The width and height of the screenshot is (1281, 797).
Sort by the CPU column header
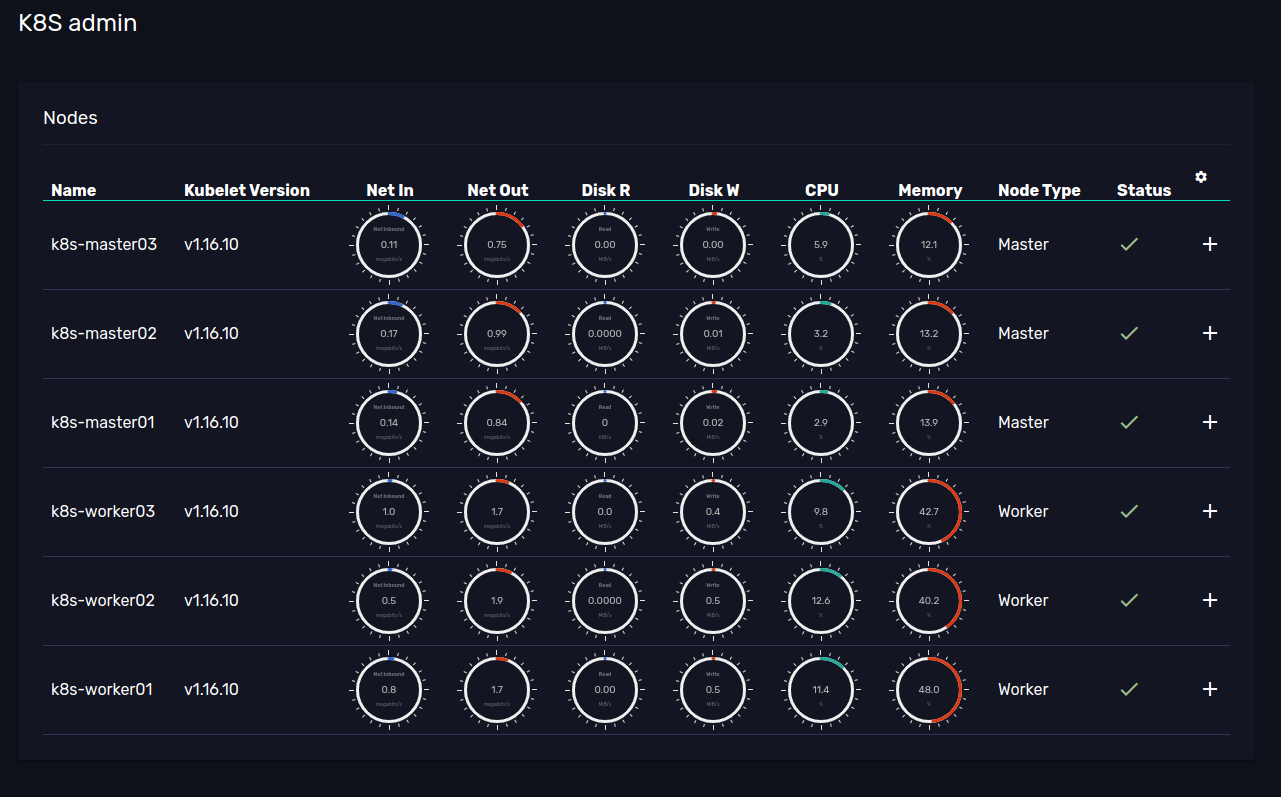(822, 190)
